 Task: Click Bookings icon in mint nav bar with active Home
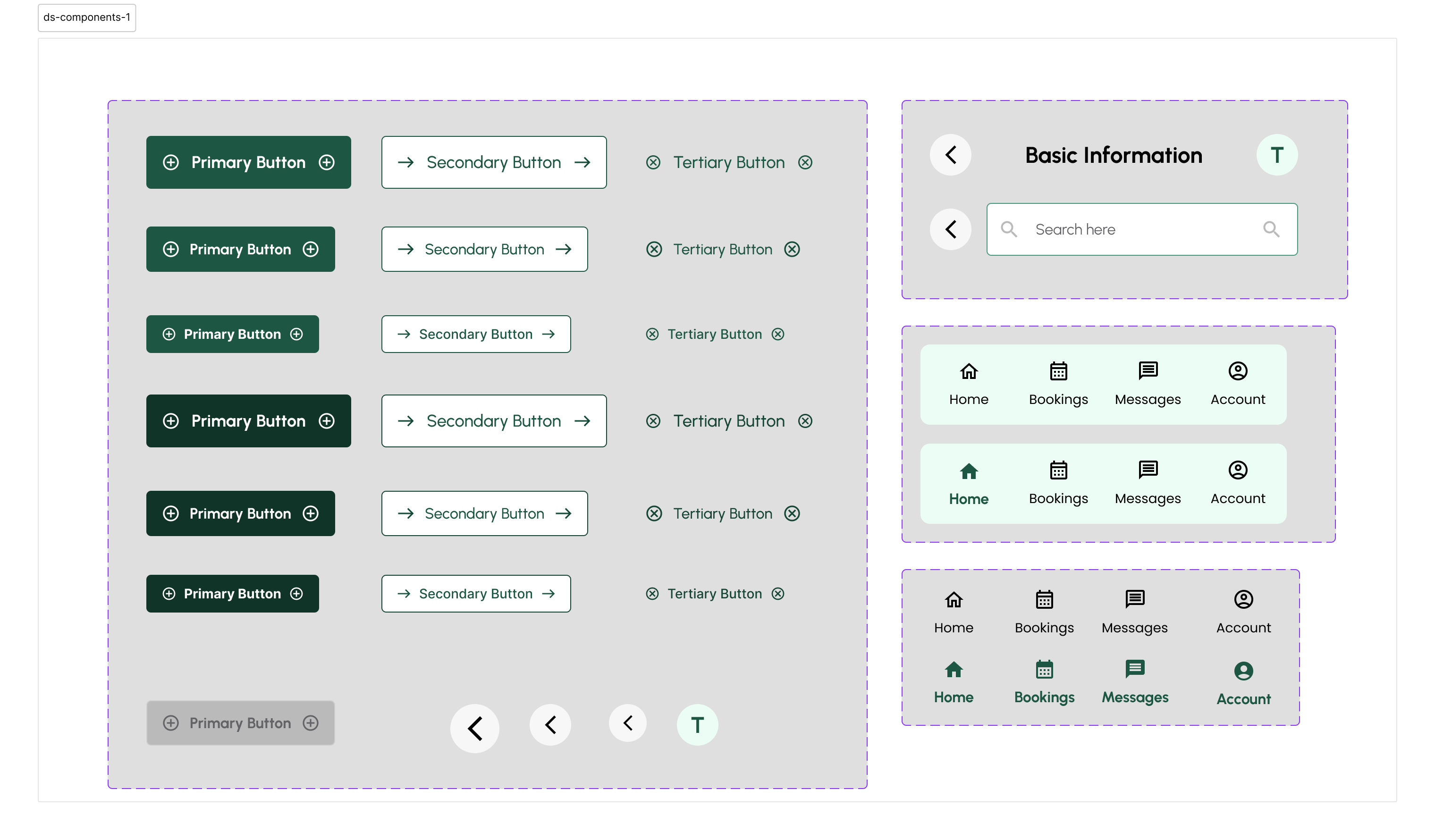(x=1059, y=470)
